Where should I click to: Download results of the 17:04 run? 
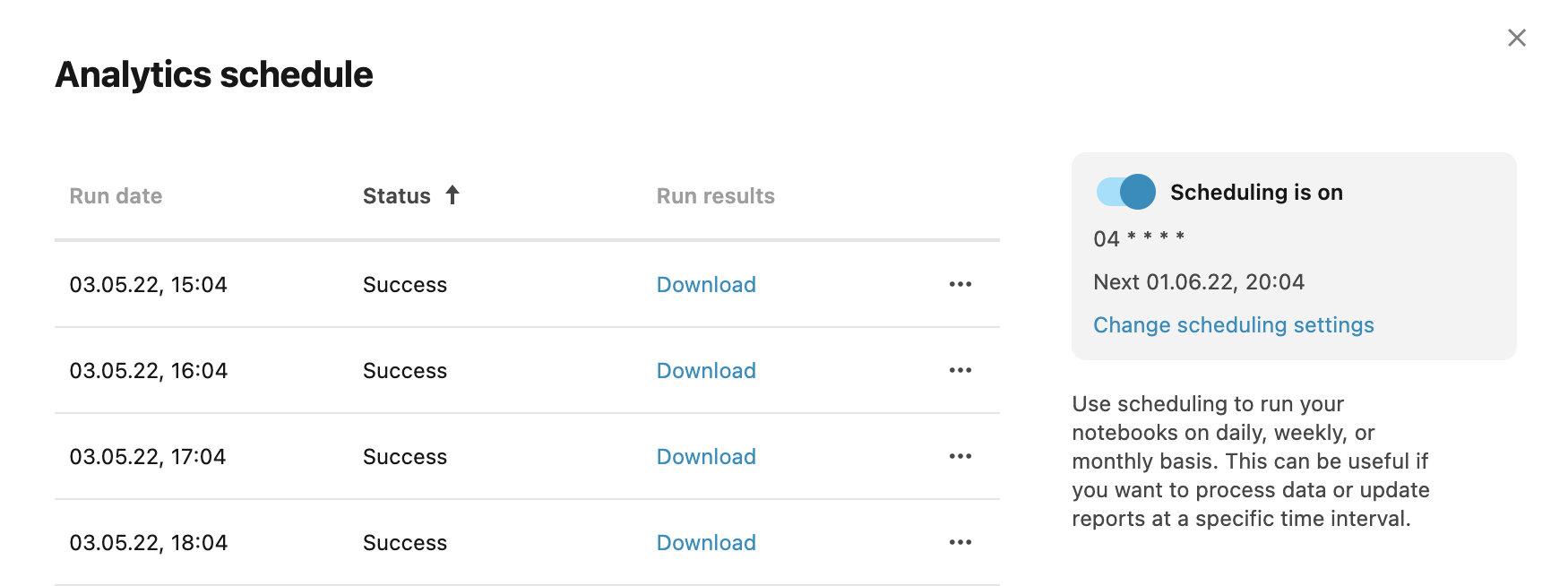(x=706, y=457)
